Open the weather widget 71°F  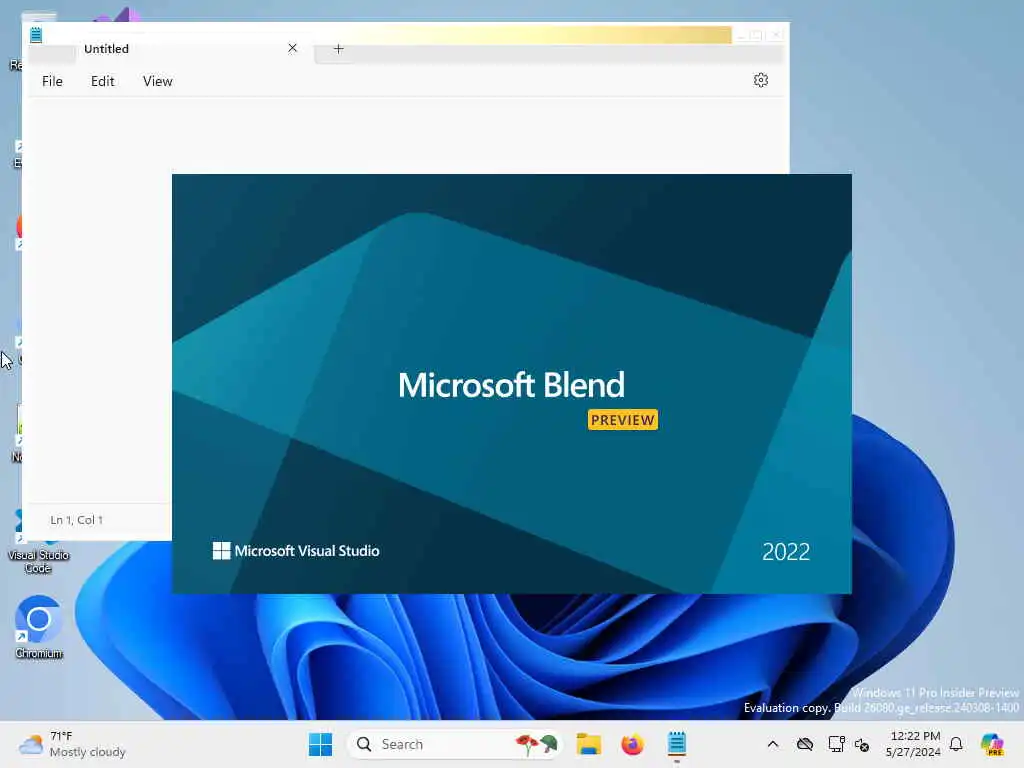(x=72, y=744)
